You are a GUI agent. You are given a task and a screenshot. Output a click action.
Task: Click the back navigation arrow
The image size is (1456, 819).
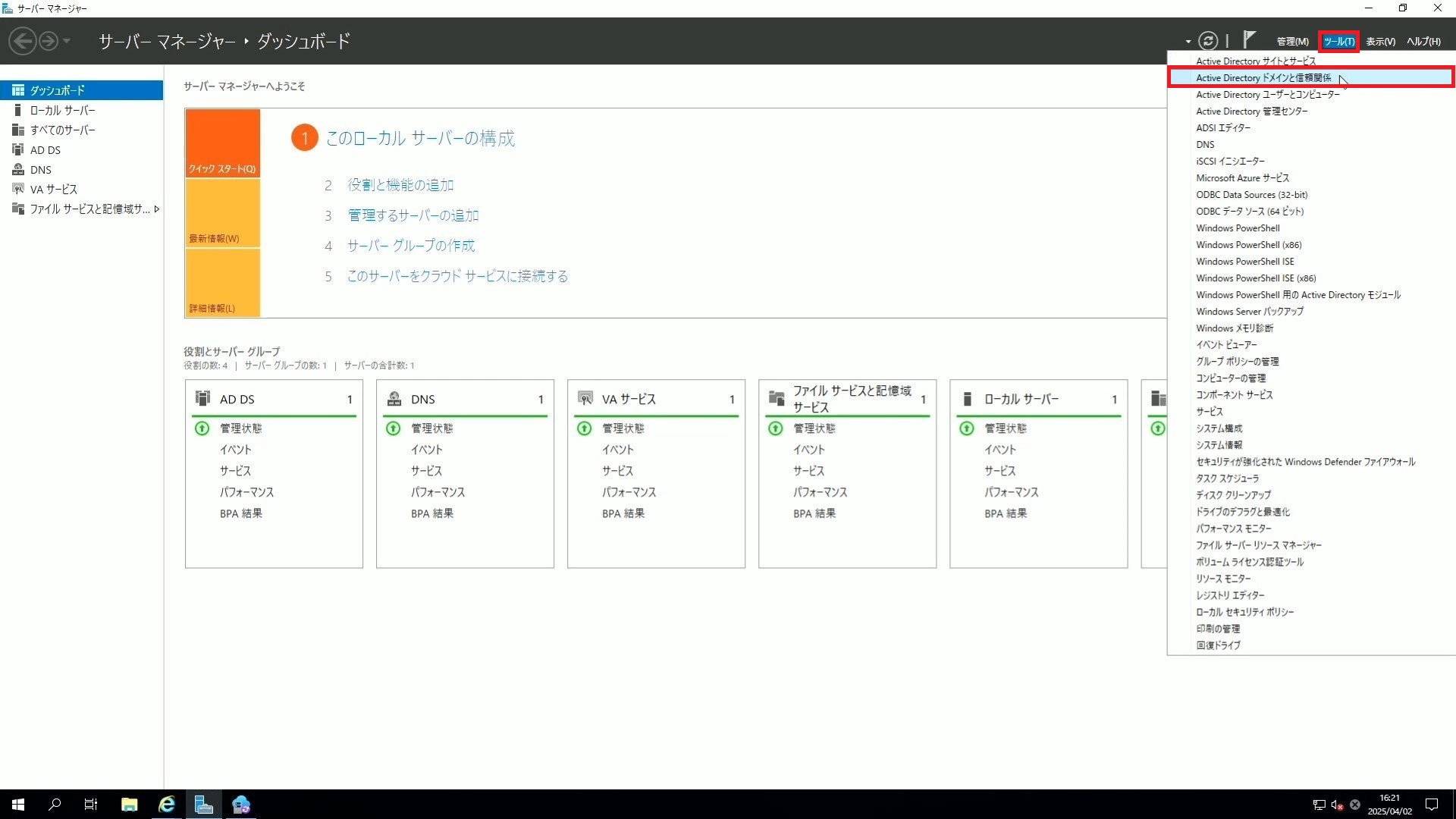pos(23,41)
